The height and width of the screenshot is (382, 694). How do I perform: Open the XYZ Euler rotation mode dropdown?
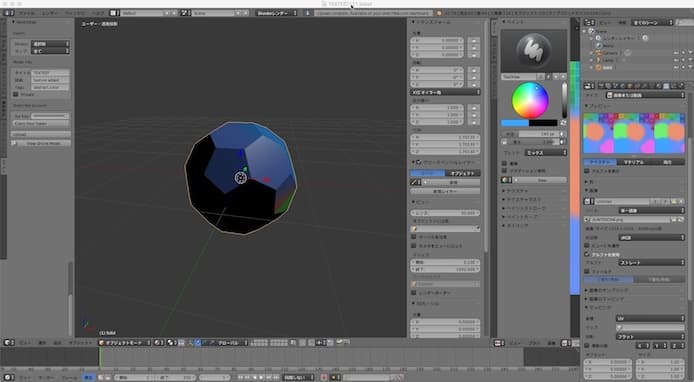point(445,92)
